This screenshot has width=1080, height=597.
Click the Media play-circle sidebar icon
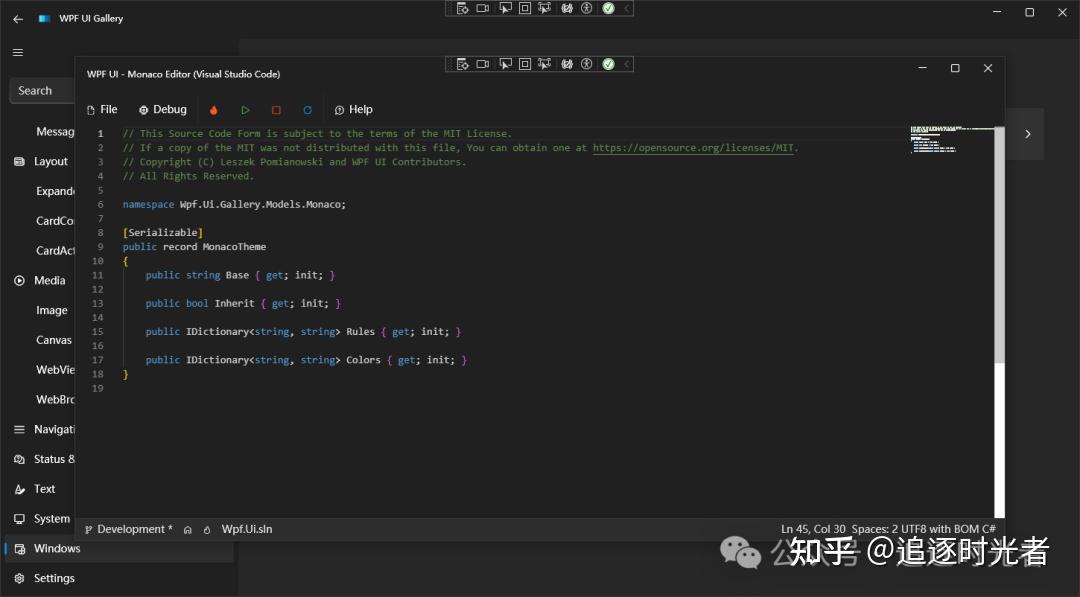coord(19,280)
